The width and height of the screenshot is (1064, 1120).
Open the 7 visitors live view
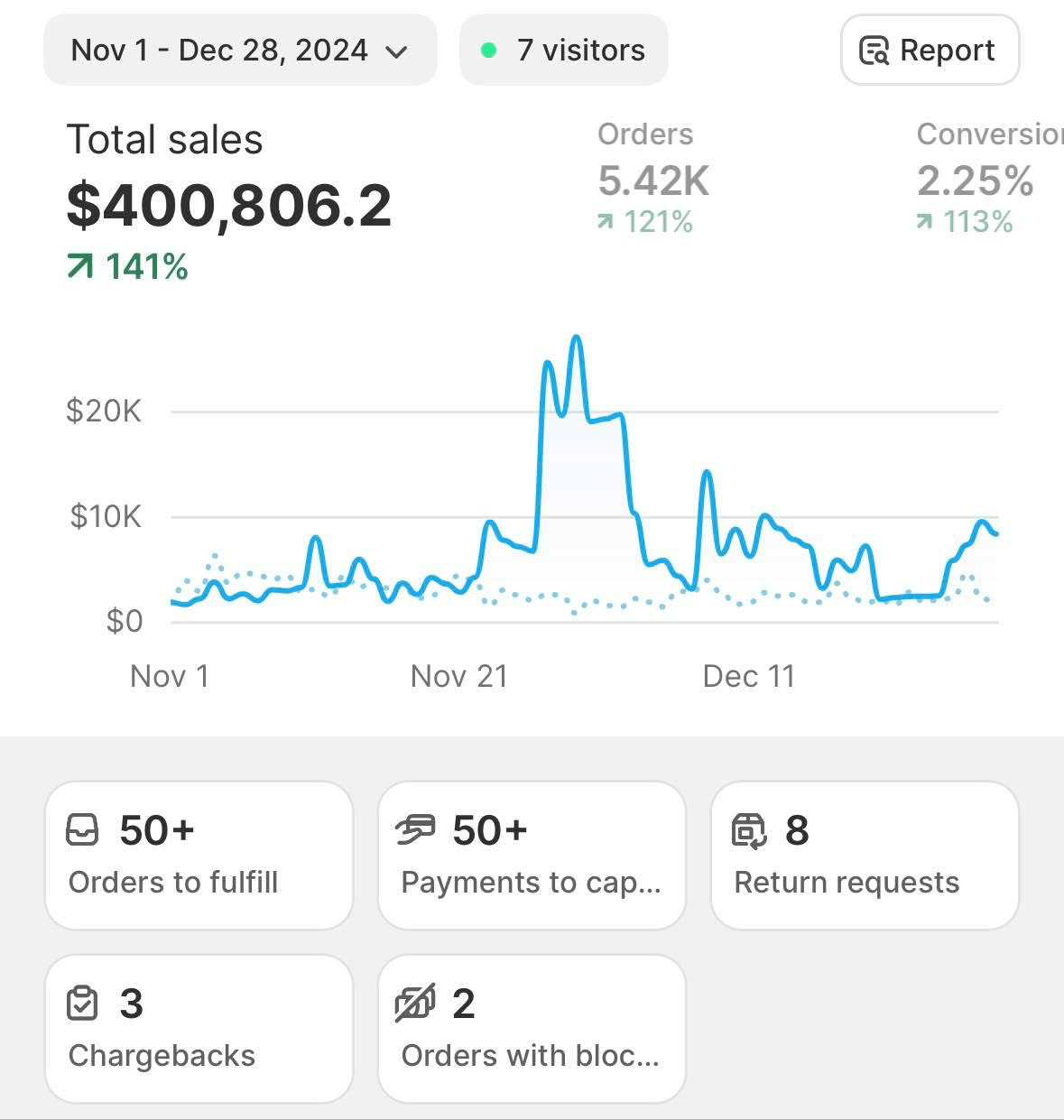564,51
